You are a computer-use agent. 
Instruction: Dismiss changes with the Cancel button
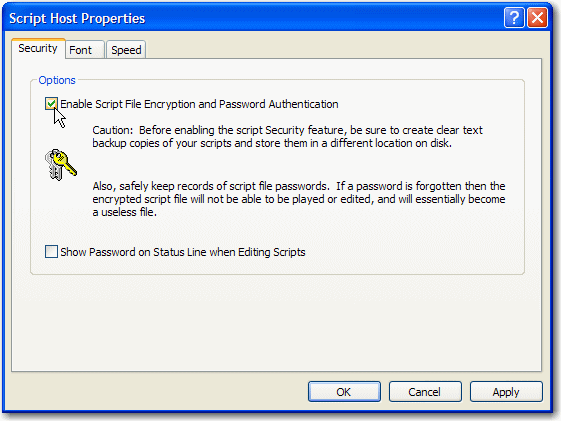click(x=425, y=392)
